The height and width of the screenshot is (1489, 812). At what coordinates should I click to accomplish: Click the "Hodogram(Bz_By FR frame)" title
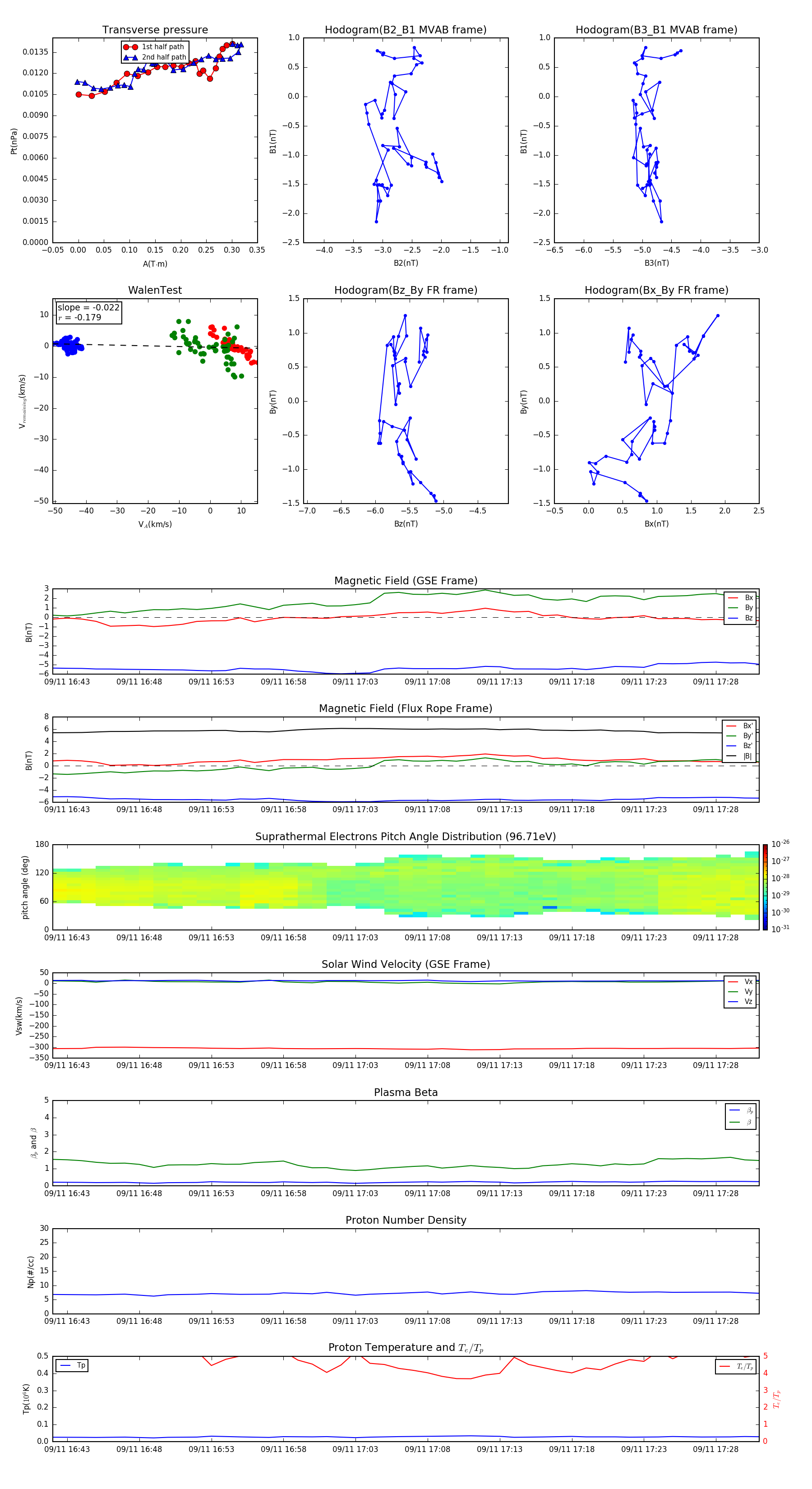point(405,290)
